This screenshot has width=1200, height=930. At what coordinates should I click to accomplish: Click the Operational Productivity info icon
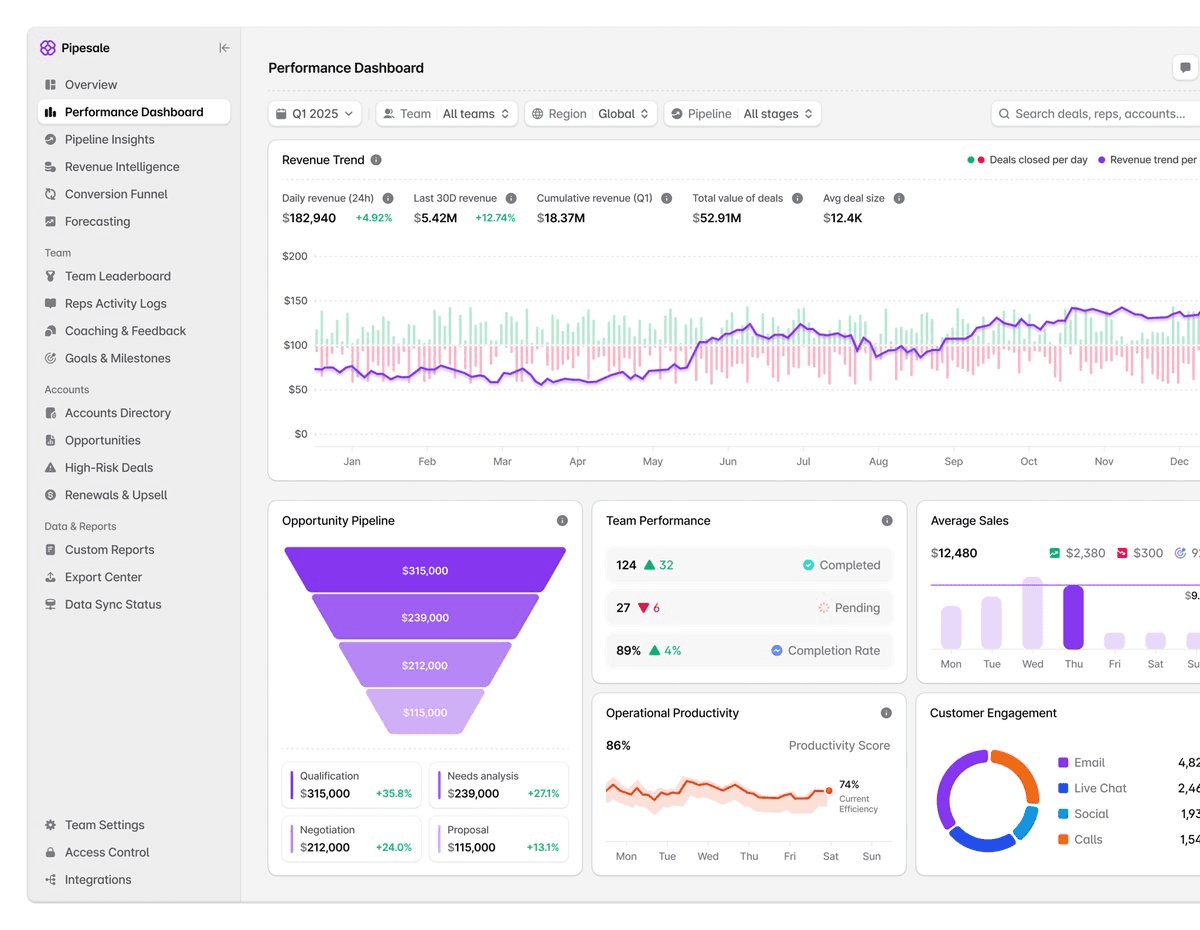pyautogui.click(x=886, y=713)
